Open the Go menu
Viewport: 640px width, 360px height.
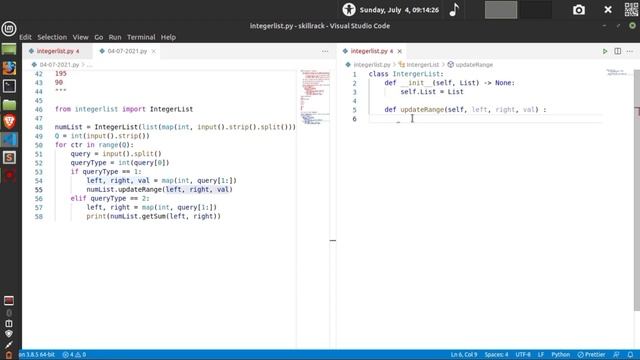[99, 37]
